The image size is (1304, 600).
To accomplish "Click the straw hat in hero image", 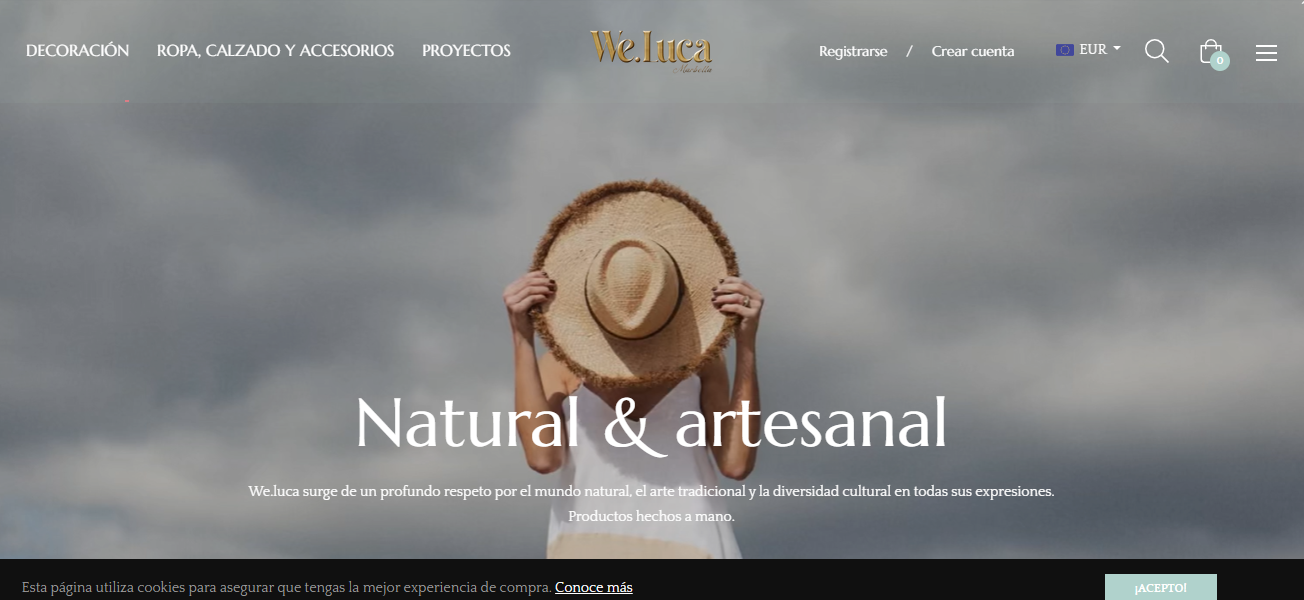I will [x=634, y=283].
